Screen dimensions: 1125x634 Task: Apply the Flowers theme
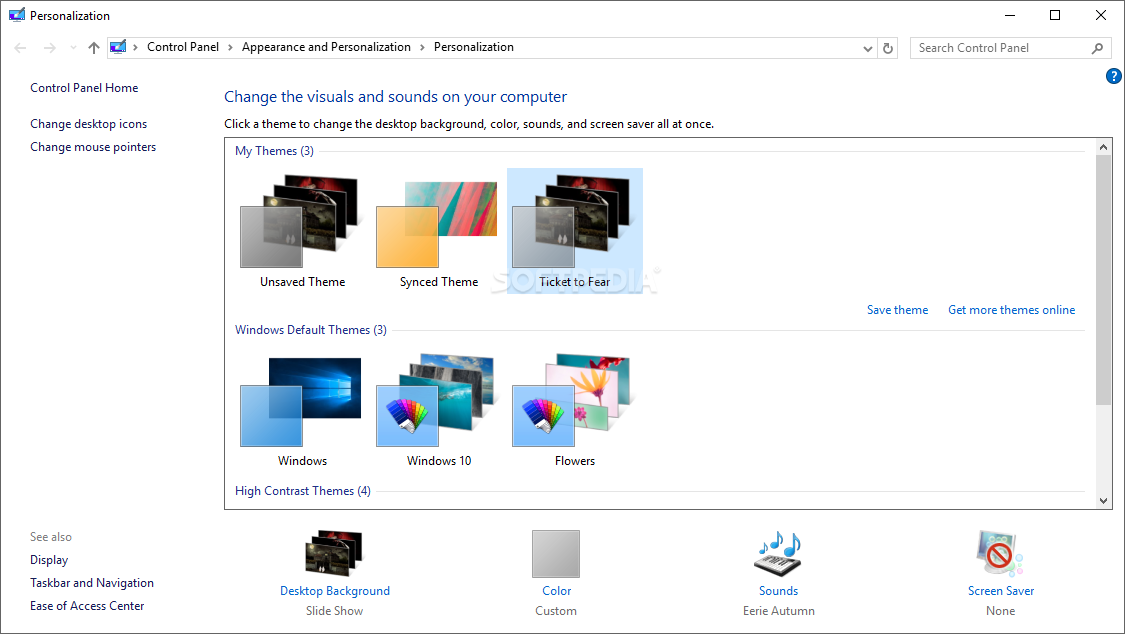coord(575,410)
